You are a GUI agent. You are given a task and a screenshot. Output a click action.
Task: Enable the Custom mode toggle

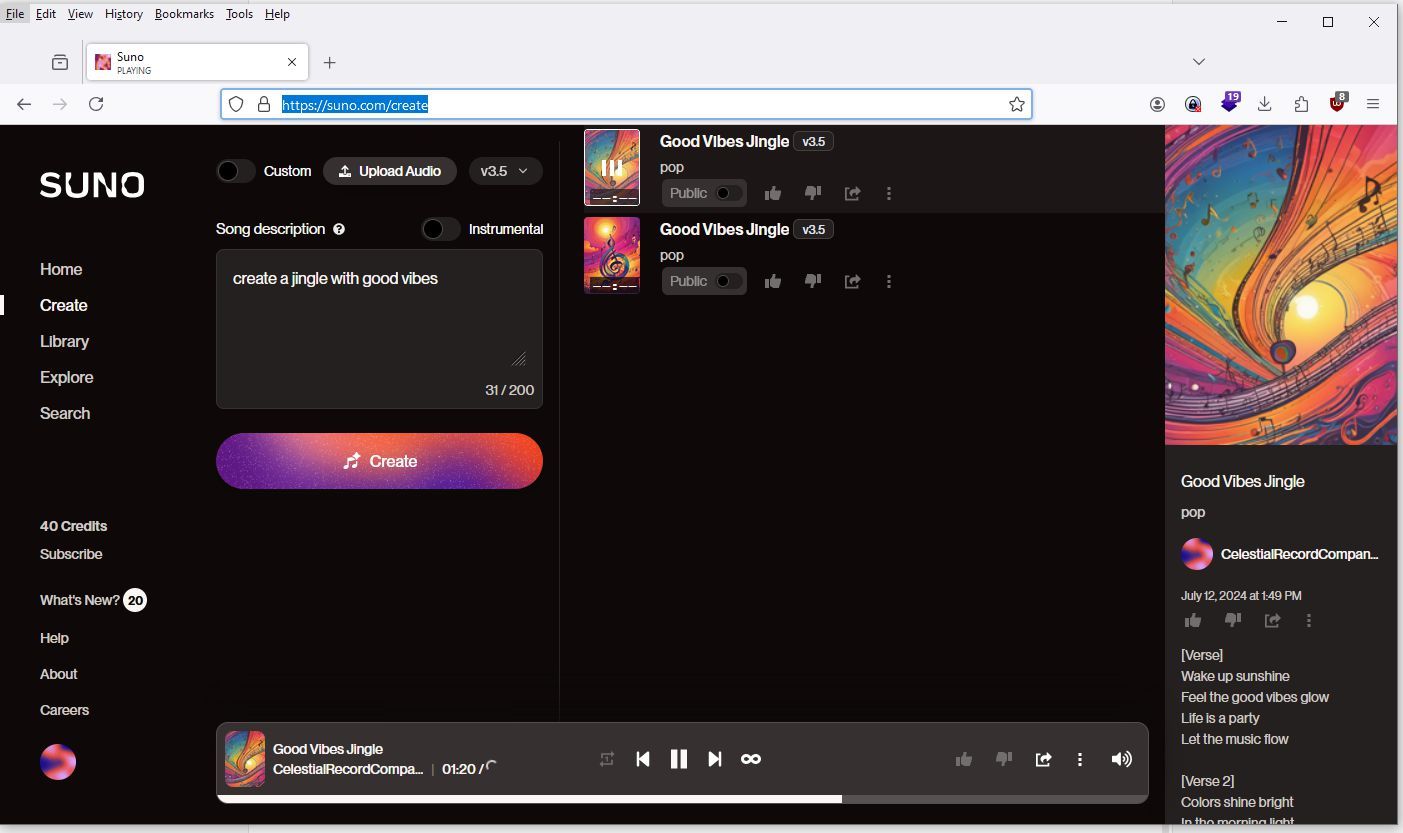(236, 171)
